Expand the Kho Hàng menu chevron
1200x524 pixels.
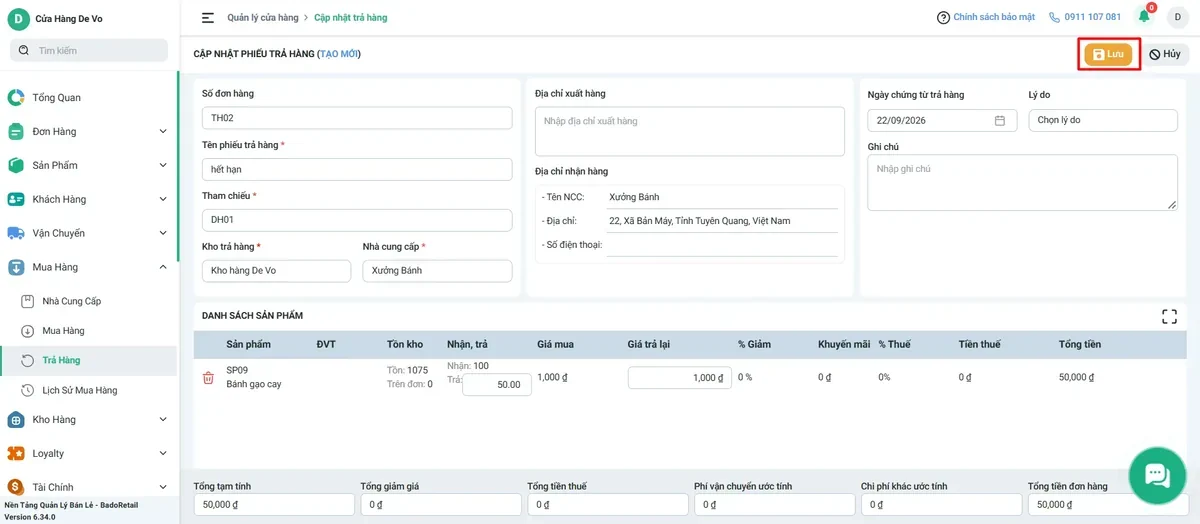(x=163, y=419)
